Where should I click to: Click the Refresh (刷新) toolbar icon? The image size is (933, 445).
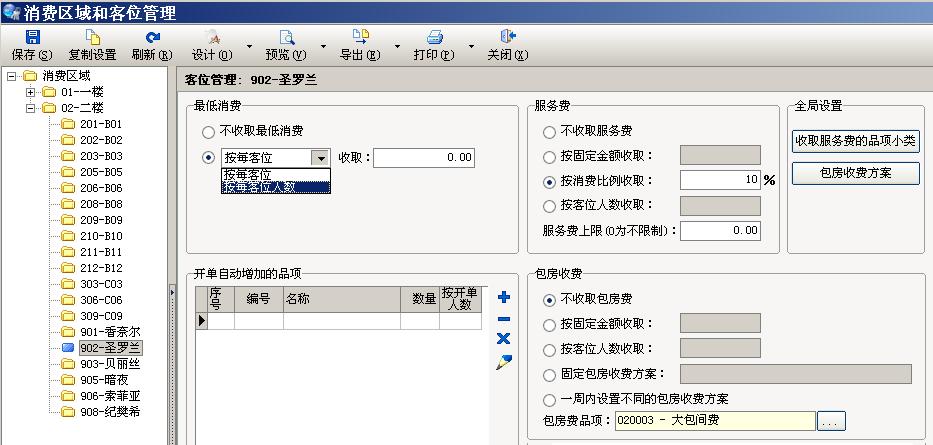click(152, 37)
